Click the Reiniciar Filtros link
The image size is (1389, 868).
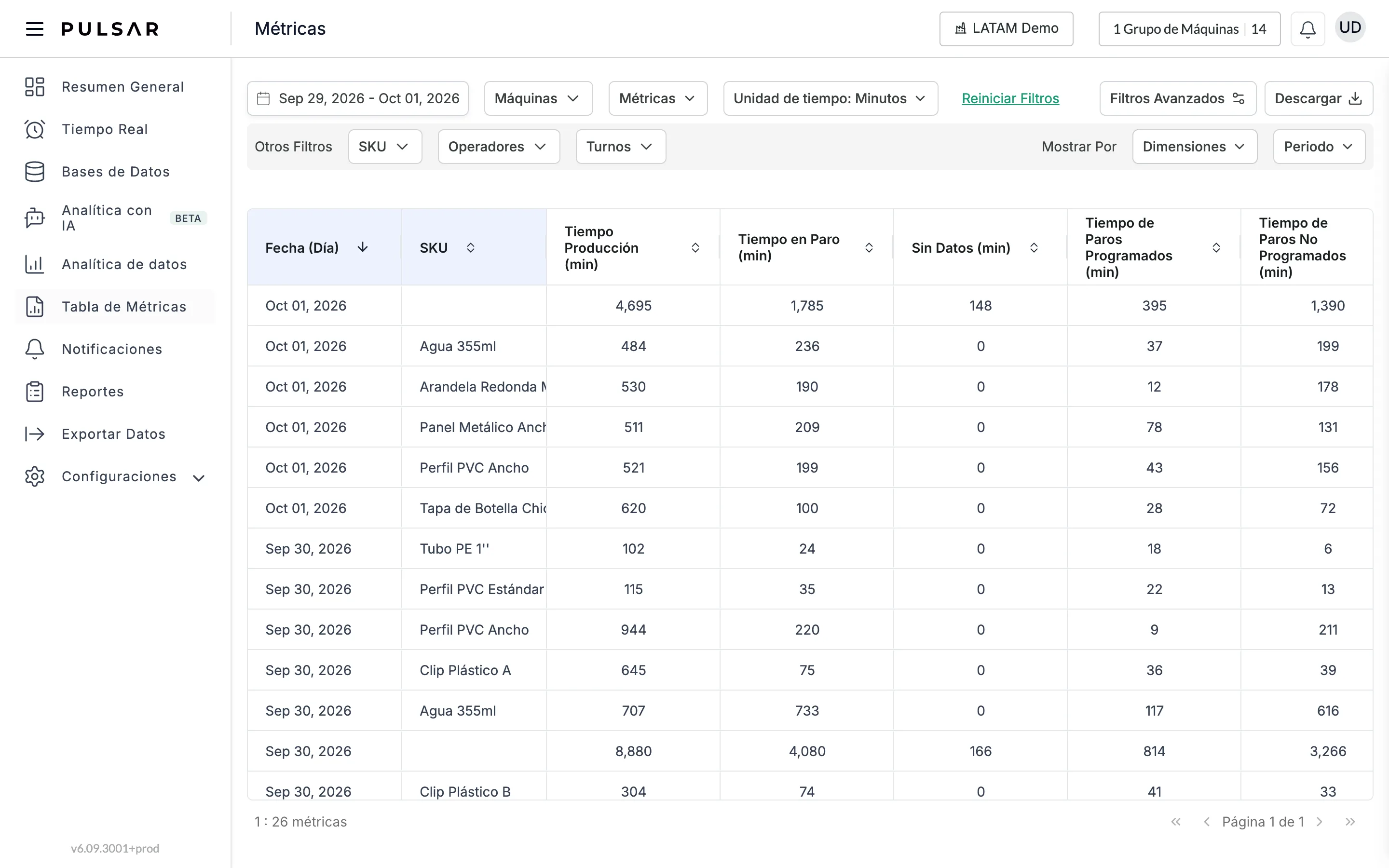click(x=1010, y=98)
